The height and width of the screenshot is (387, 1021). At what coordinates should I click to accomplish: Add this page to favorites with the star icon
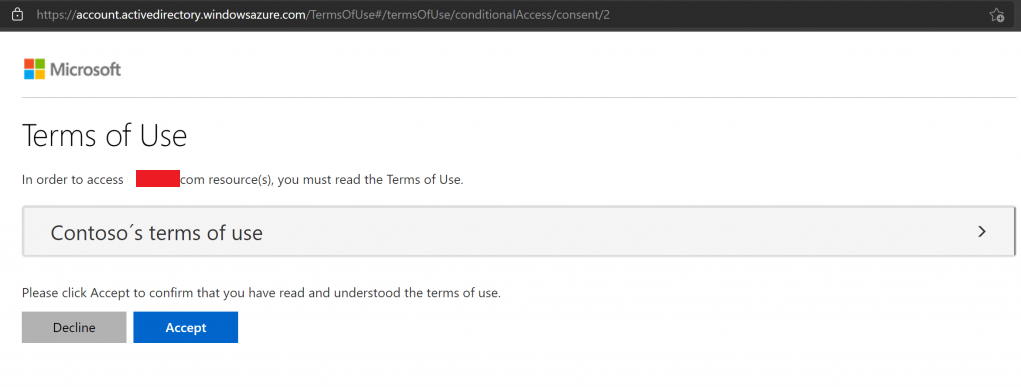pyautogui.click(x=996, y=14)
